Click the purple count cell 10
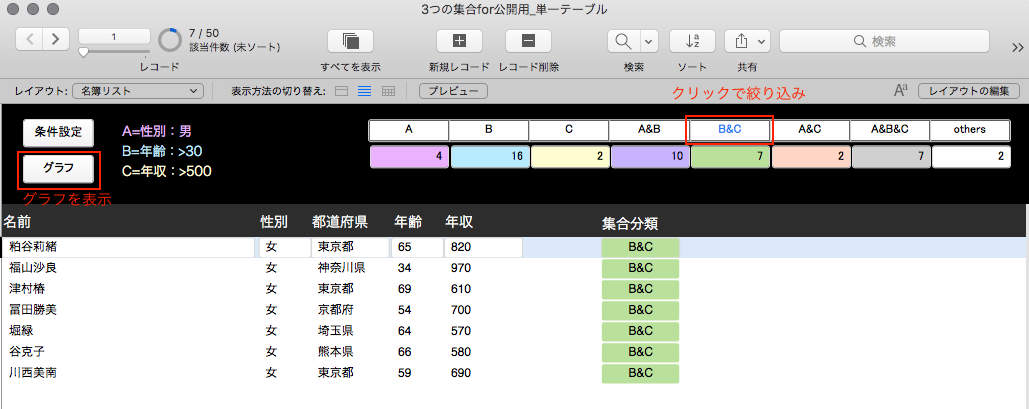 point(650,157)
